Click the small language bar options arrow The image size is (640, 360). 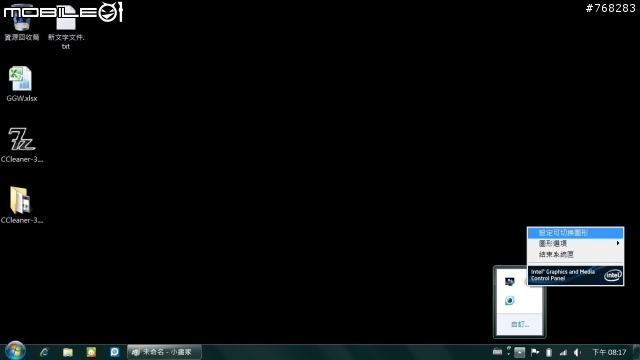(509, 353)
